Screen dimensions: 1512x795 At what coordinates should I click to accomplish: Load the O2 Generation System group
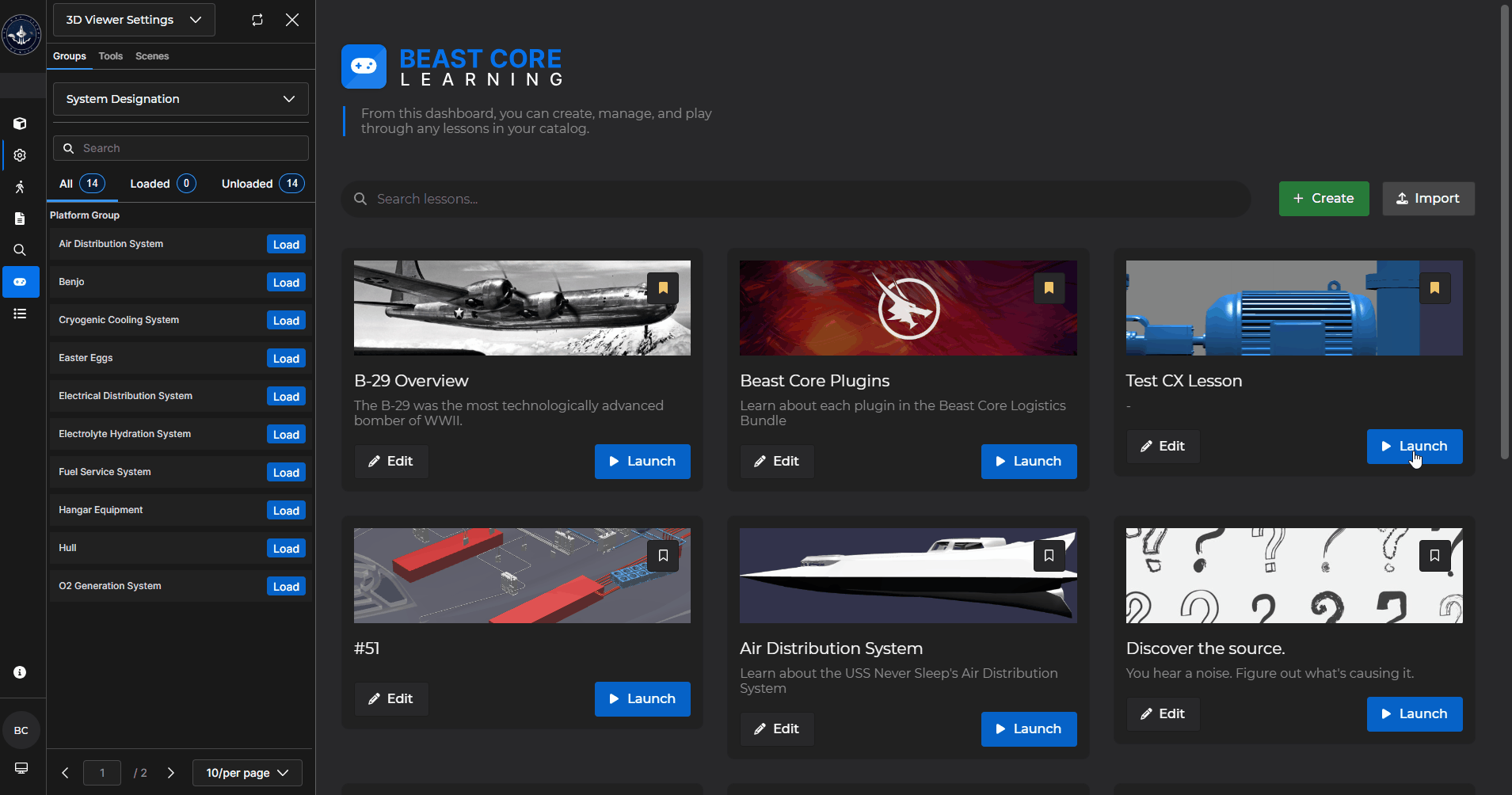pos(286,587)
